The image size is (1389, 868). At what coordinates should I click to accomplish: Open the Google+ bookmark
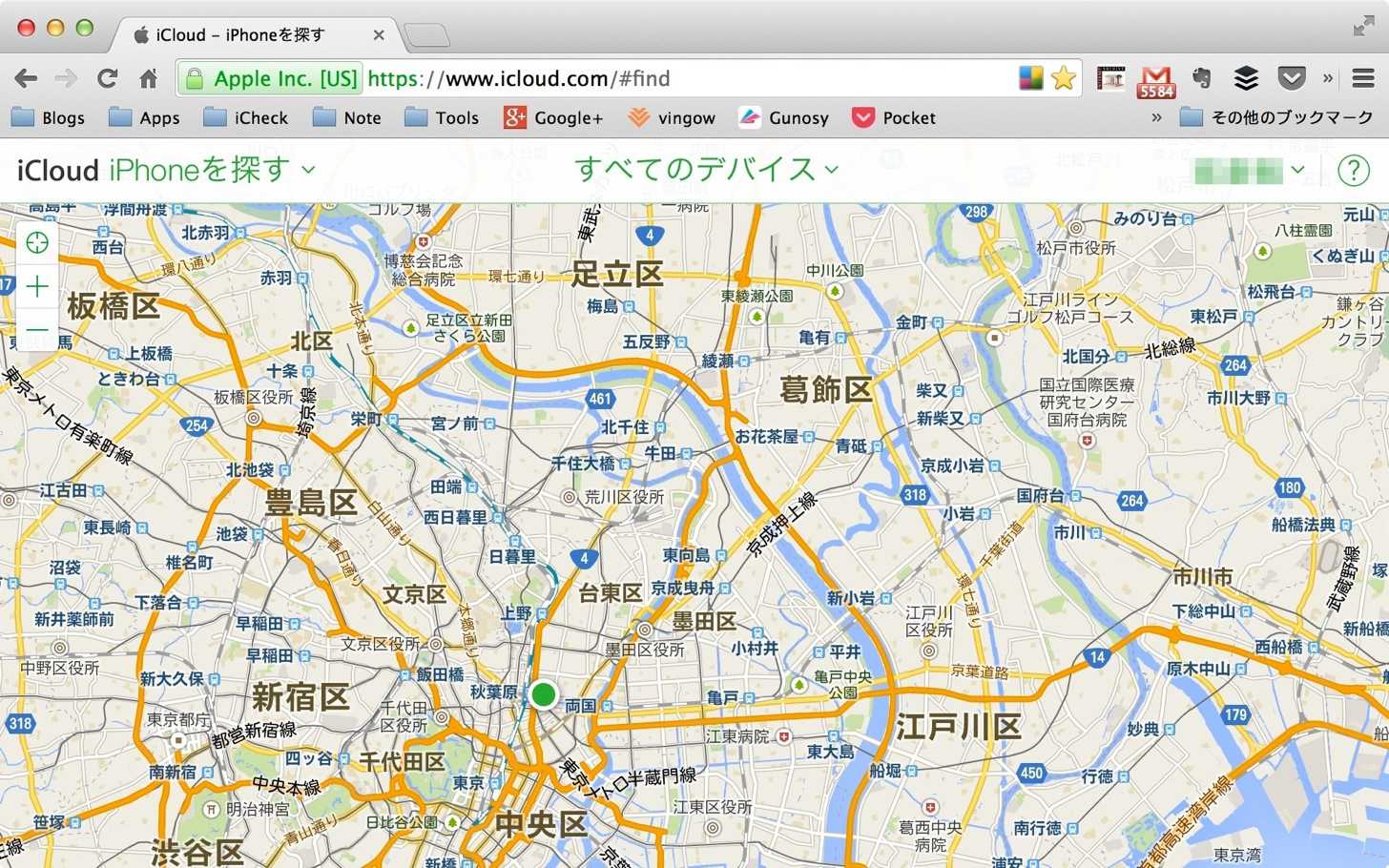[554, 117]
